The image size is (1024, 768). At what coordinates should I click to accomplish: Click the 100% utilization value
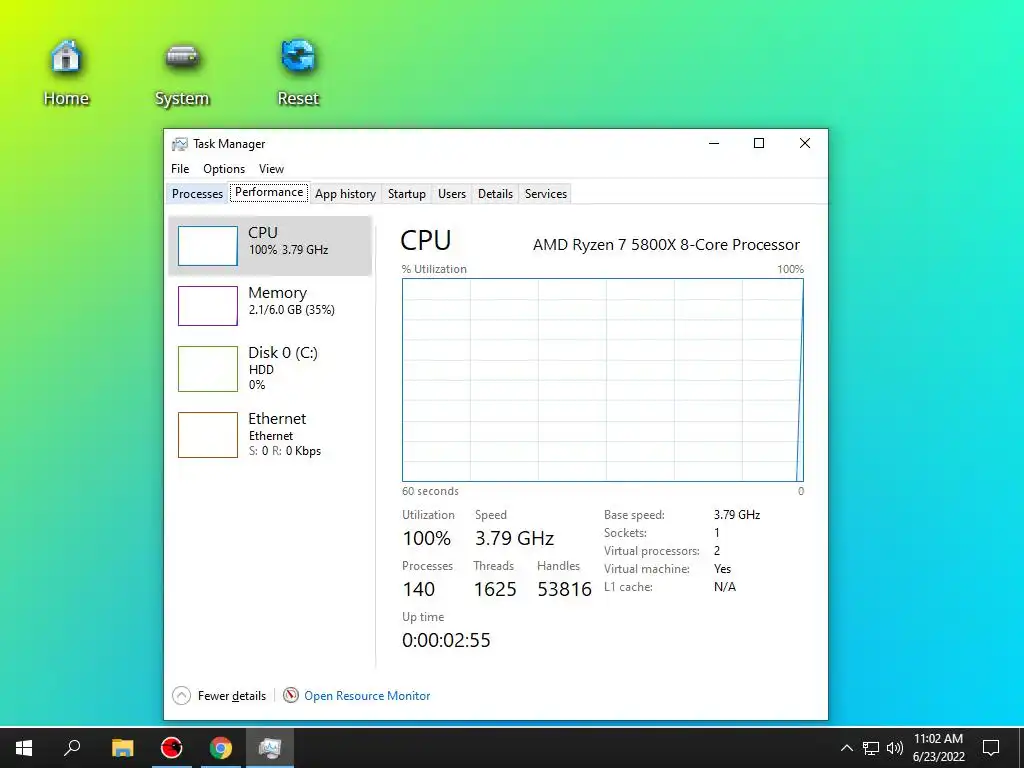(x=426, y=538)
